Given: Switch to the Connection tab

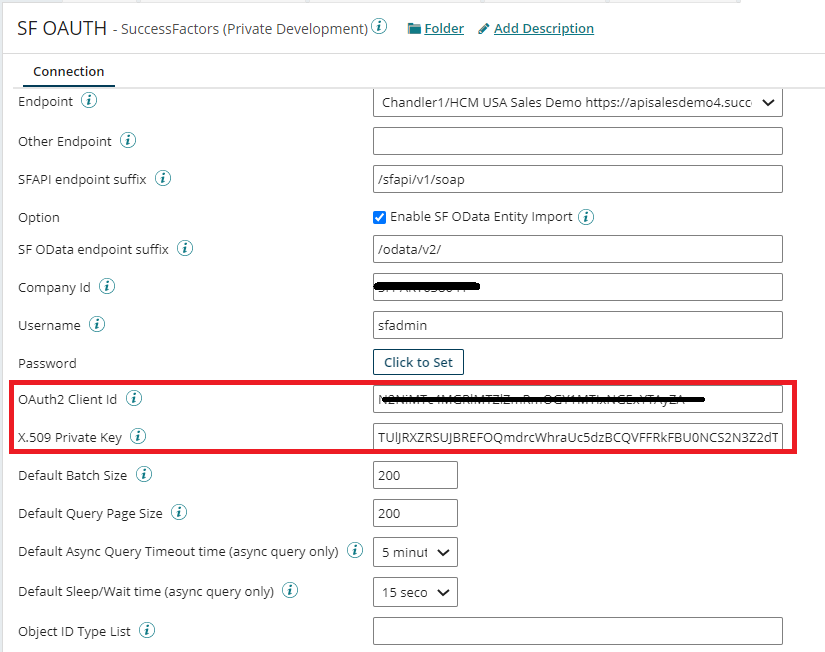Looking at the screenshot, I should pos(68,72).
